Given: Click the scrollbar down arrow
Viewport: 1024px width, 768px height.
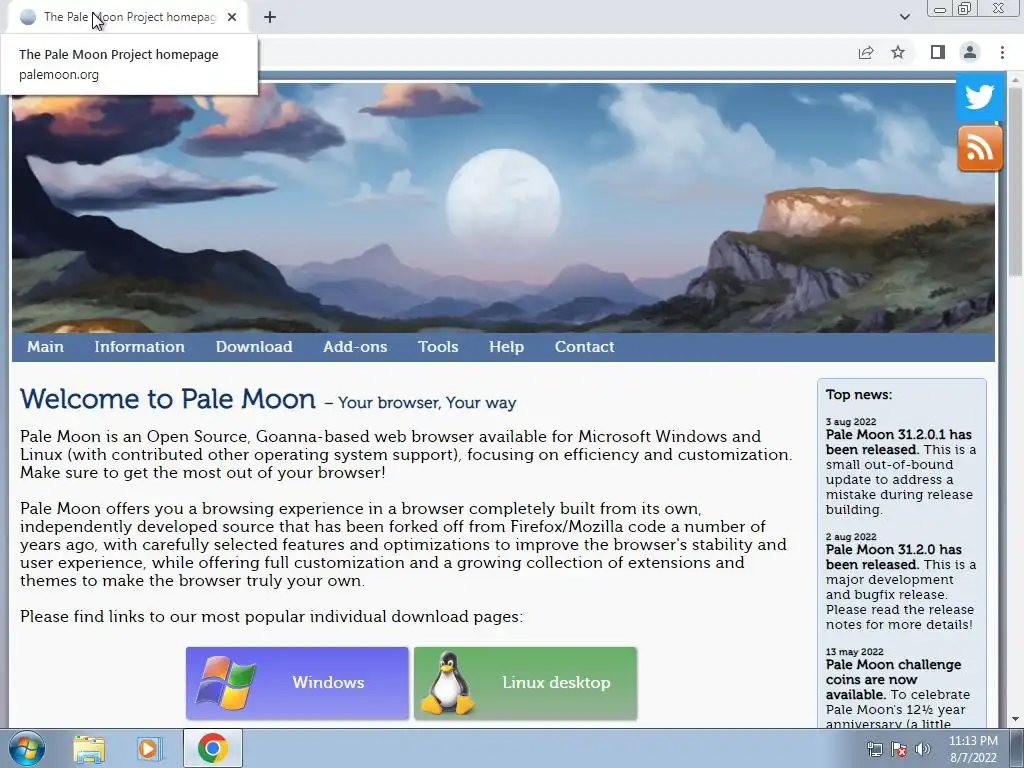Looking at the screenshot, I should (x=1015, y=720).
